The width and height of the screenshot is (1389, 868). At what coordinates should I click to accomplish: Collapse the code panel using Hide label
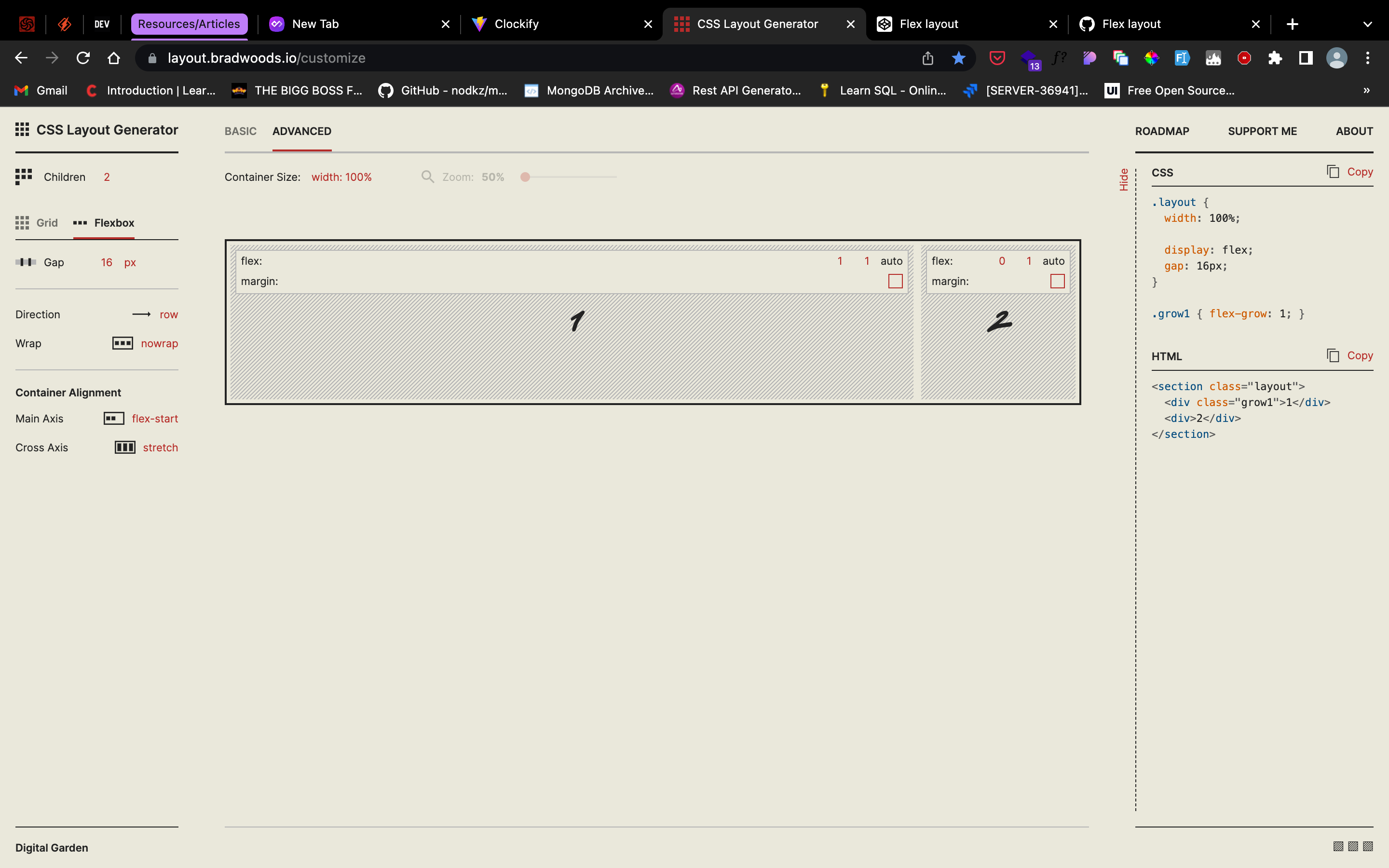tap(1123, 179)
